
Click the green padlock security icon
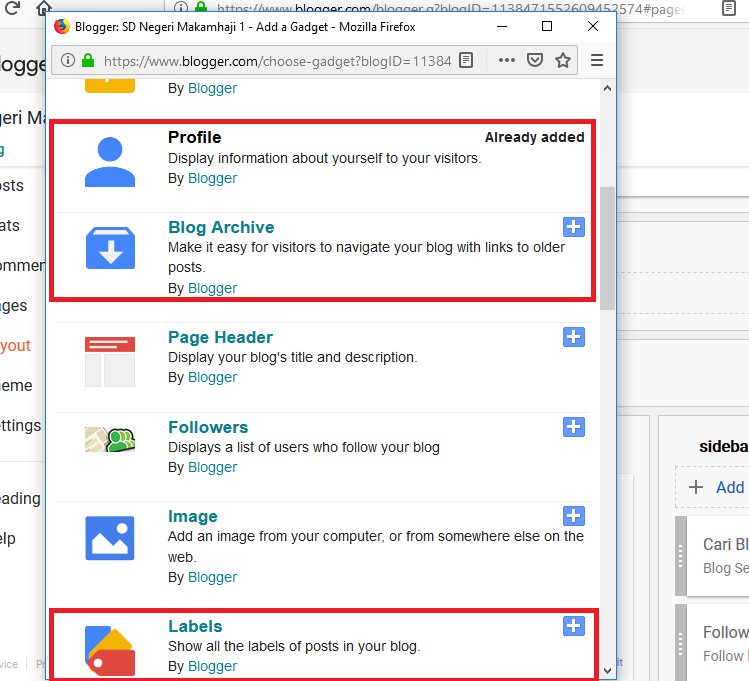tap(88, 61)
